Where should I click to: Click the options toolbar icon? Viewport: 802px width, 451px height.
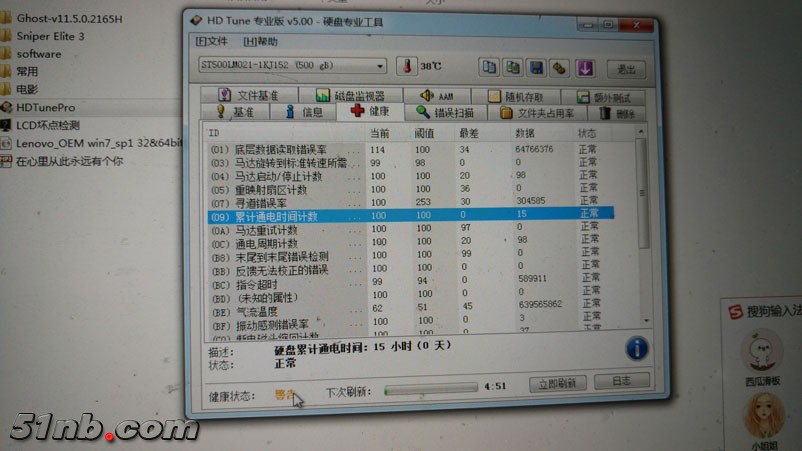(x=560, y=68)
